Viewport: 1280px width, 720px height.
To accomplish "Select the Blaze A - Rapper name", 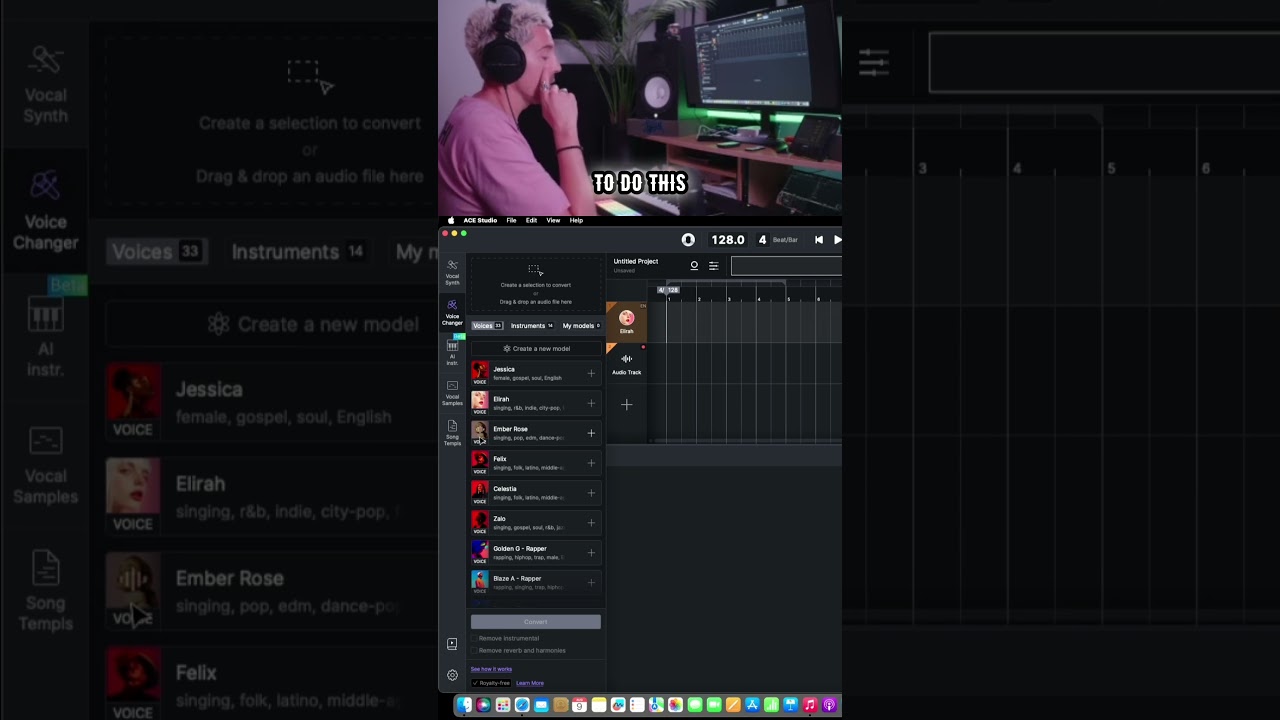I will click(x=517, y=579).
